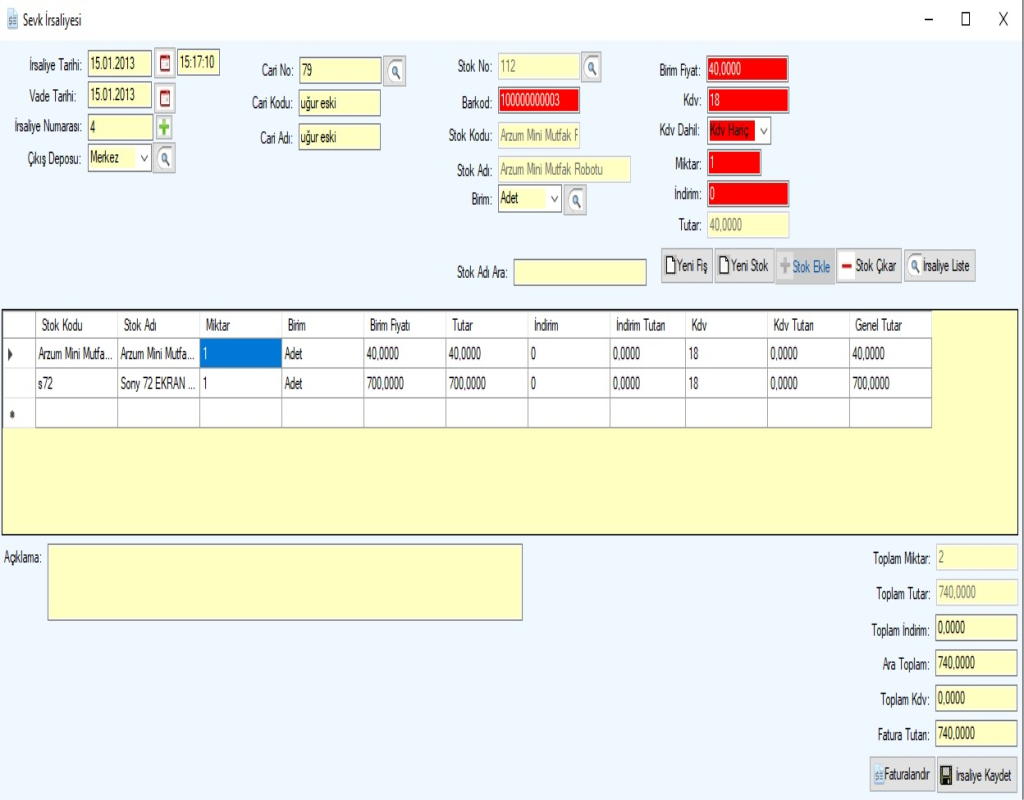Viewport: 1024px width, 800px height.
Task: Click search icon next to Cari No
Action: (x=396, y=71)
